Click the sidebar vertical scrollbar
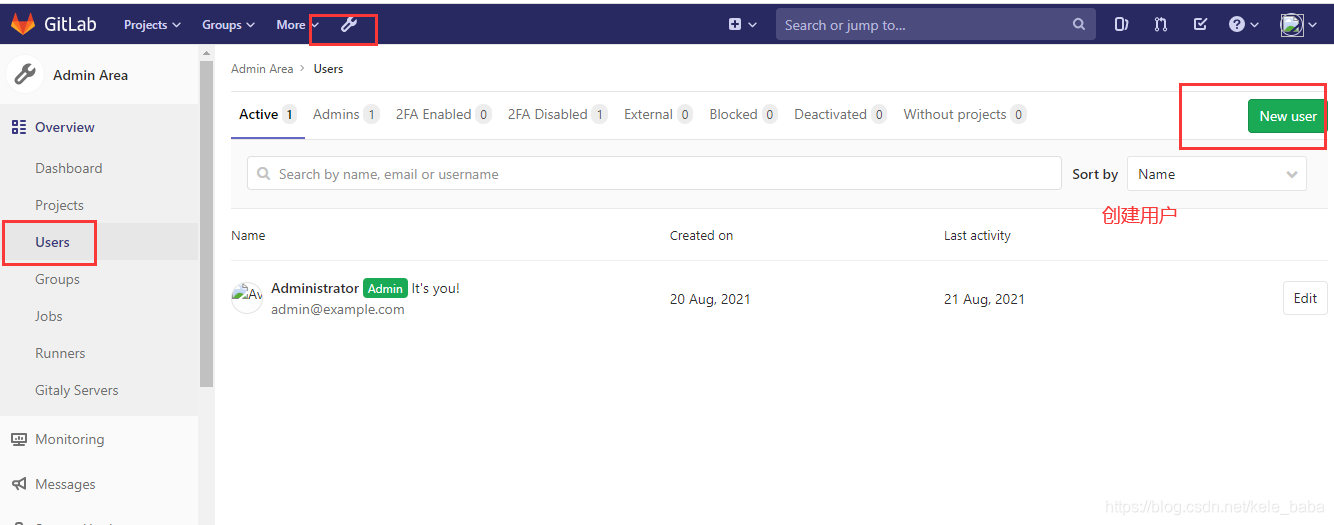Screen dimensions: 1334x525 pos(206,224)
